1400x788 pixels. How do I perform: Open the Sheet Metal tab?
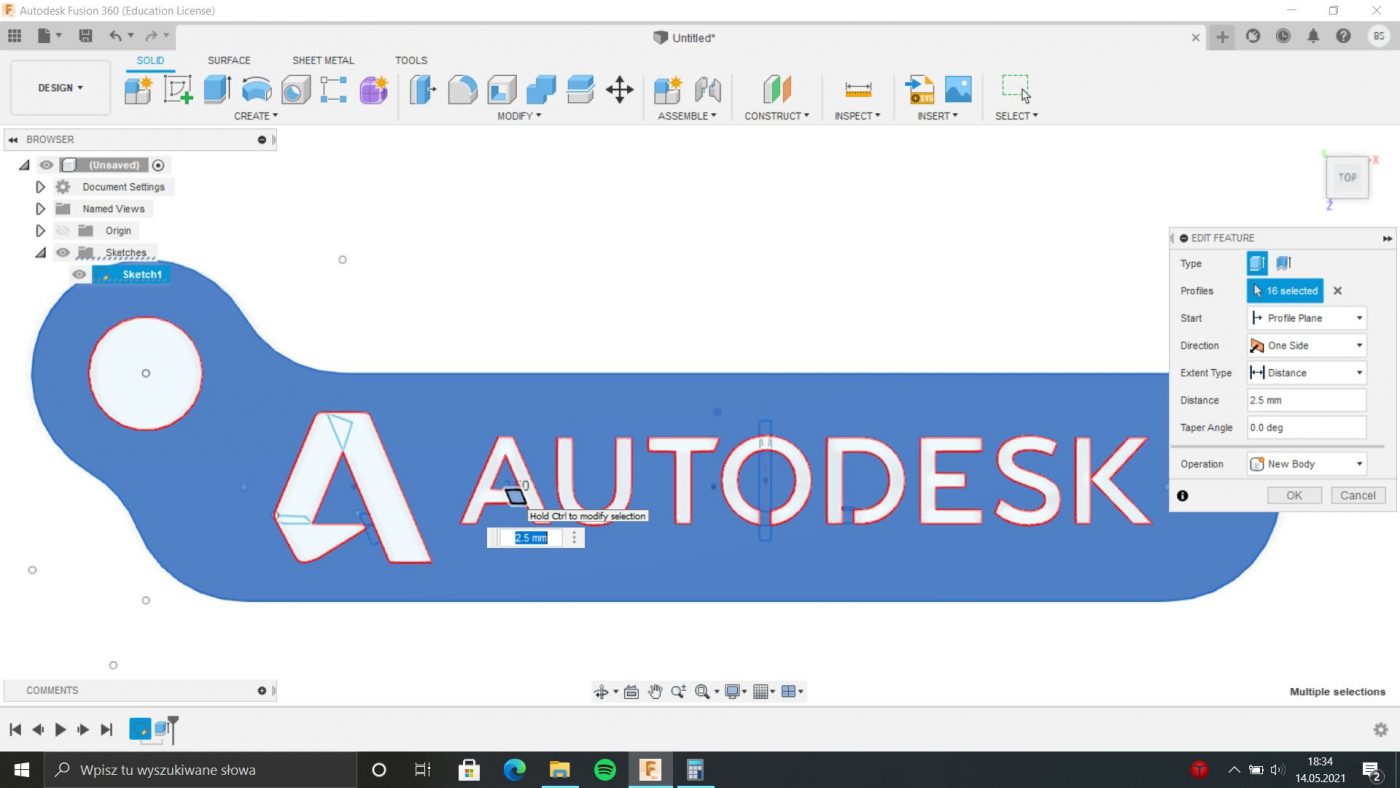point(323,60)
